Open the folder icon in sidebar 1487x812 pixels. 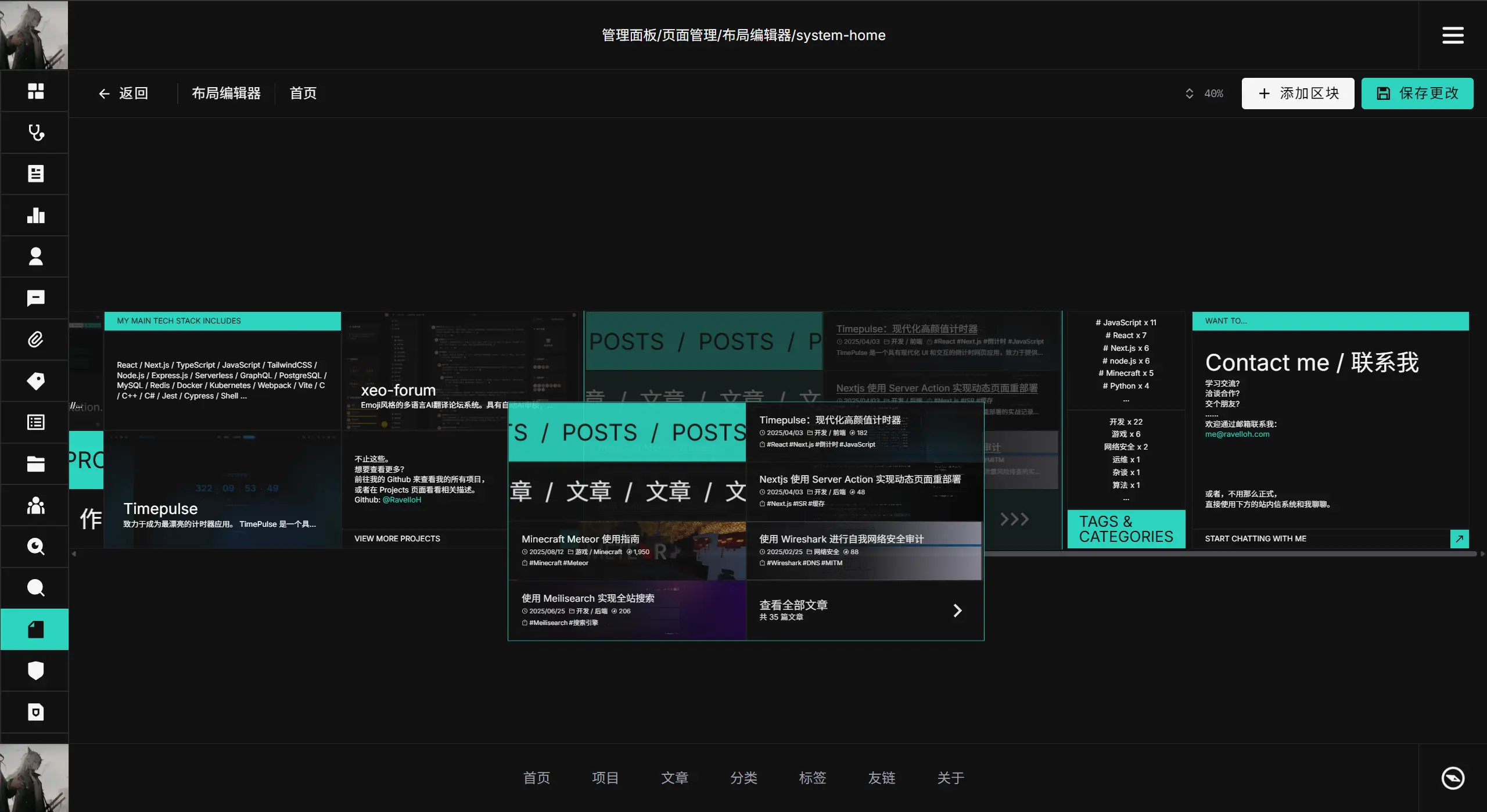pos(35,464)
